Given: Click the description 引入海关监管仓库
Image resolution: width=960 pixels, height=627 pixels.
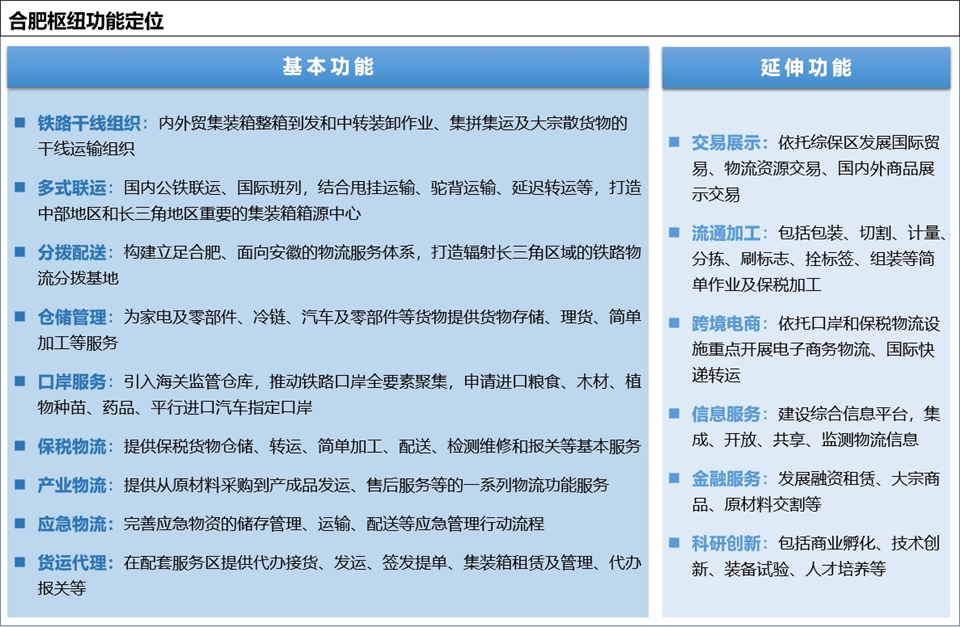Looking at the screenshot, I should coord(189,382).
